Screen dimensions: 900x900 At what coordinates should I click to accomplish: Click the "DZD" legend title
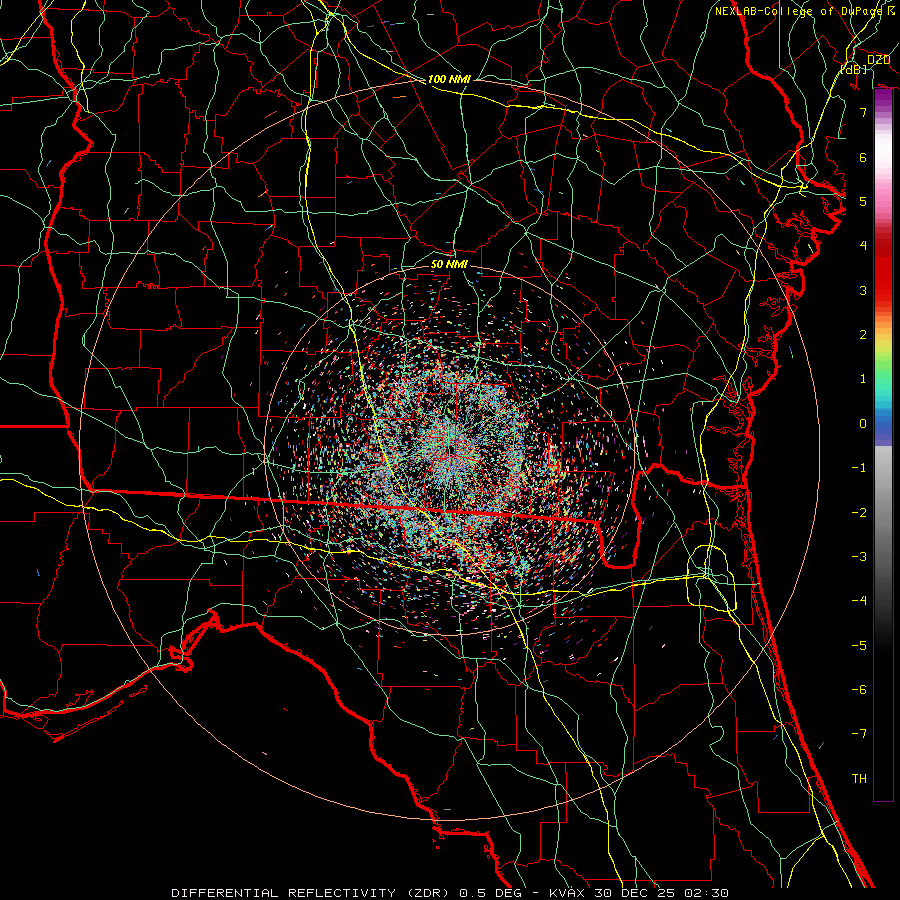coord(878,60)
